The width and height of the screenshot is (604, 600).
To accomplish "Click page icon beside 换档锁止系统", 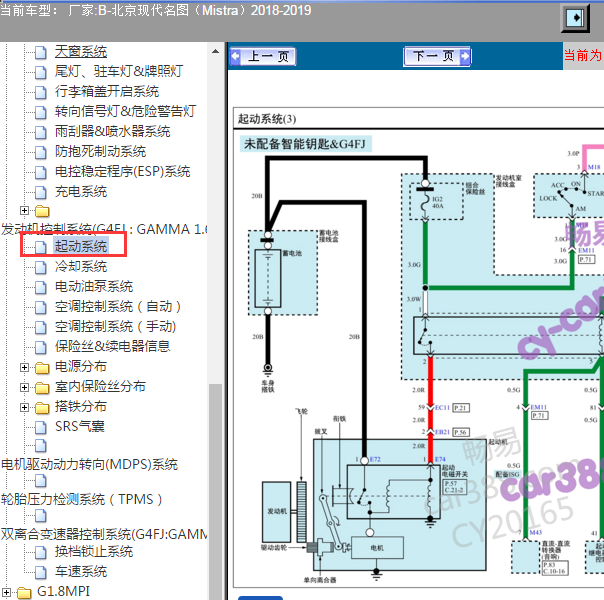I will [41, 552].
